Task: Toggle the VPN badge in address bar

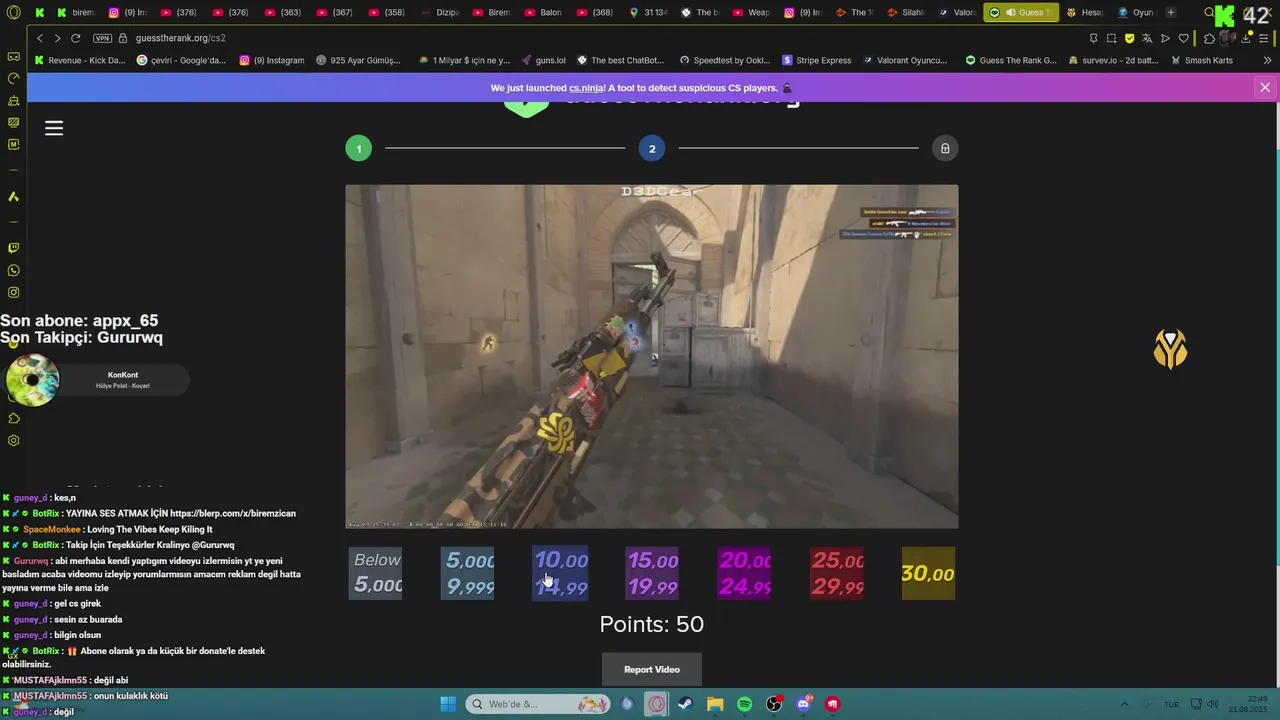Action: (x=102, y=38)
